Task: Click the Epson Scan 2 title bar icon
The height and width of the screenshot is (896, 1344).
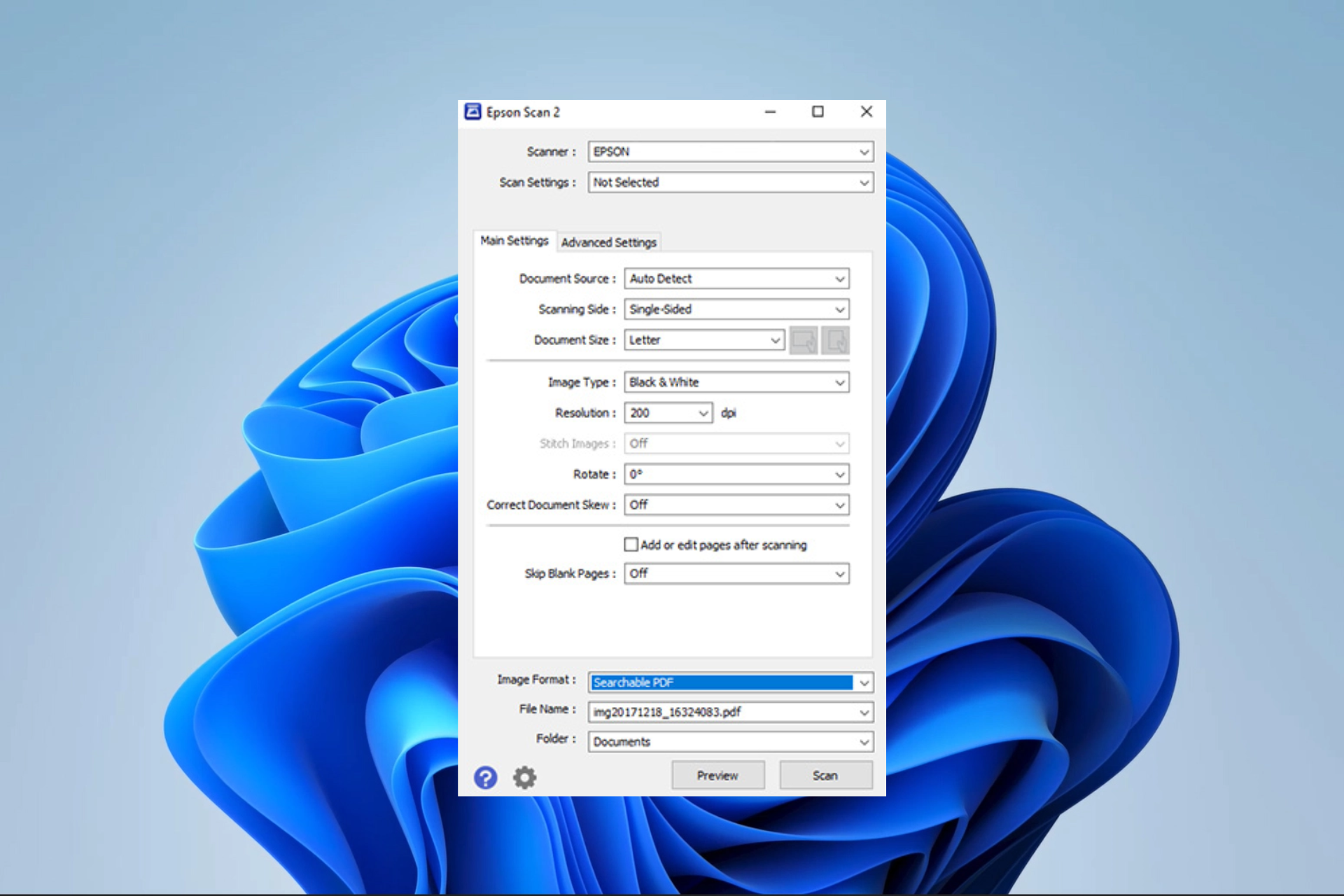Action: pos(472,112)
